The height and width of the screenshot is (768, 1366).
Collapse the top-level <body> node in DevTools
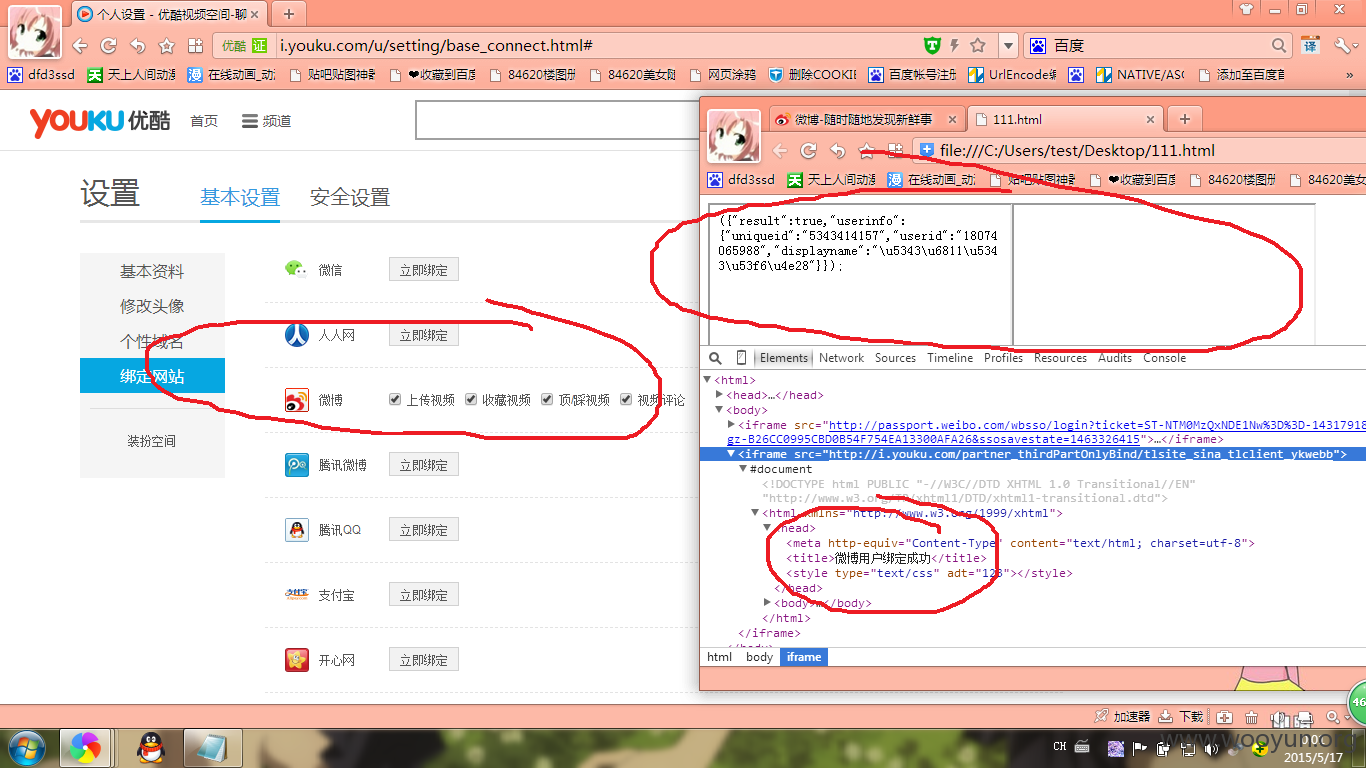tap(719, 410)
